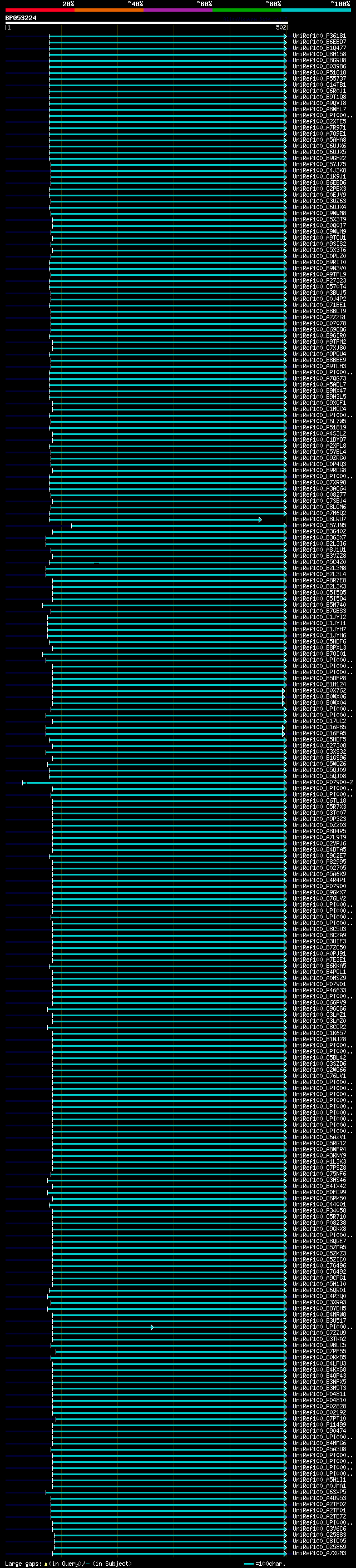Select hit UniRef100_Q2PEX3
Image resolution: width=356 pixels, height=1568 pixels.
click(x=319, y=189)
